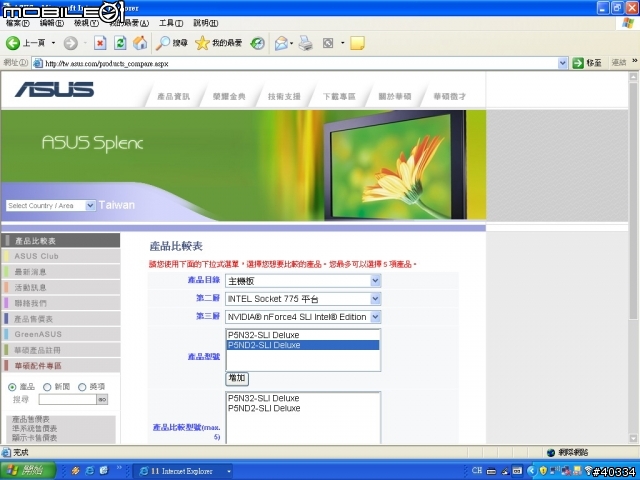This screenshot has width=640, height=480.
Task: Click the page scrollbar up arrow
Action: [633, 77]
